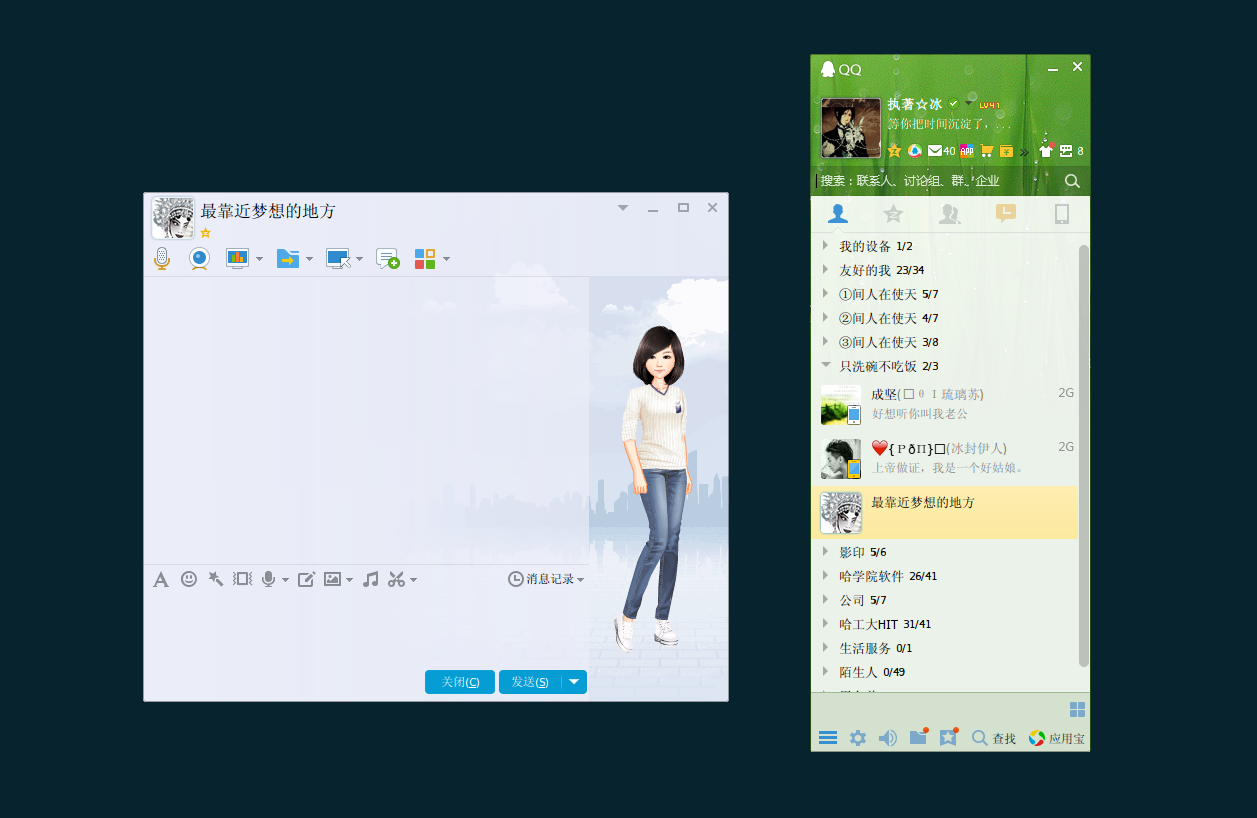Switch to groups tab two-person icon
Image resolution: width=1257 pixels, height=818 pixels.
pyautogui.click(x=950, y=213)
